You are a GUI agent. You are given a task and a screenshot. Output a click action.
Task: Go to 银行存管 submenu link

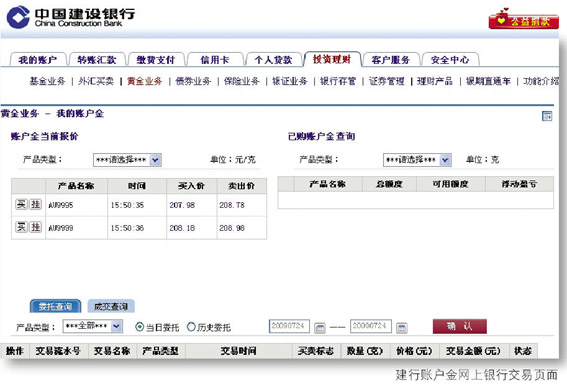tap(338, 81)
